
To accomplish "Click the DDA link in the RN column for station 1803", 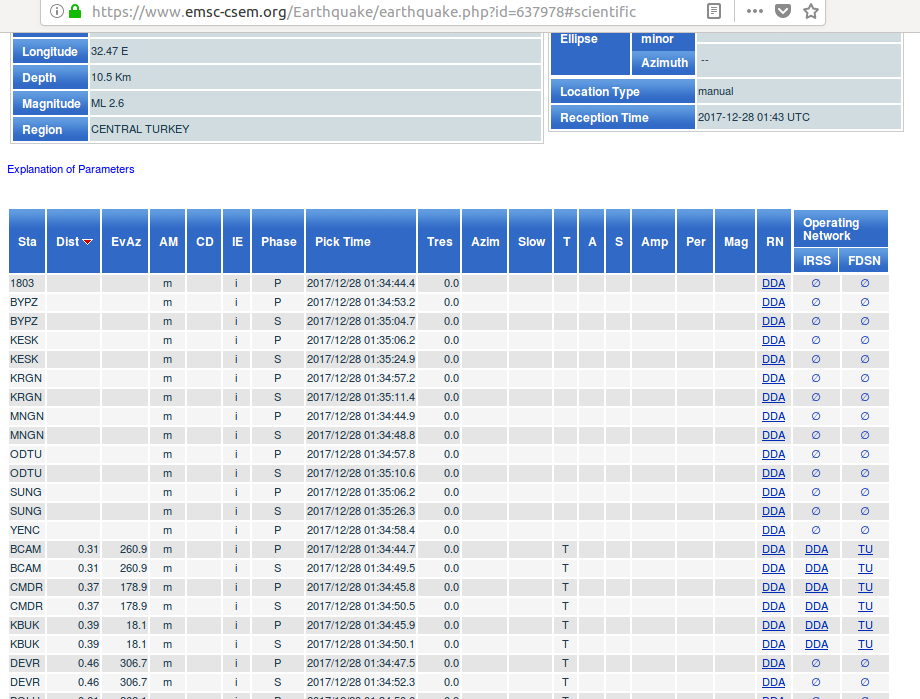I will coord(773,283).
